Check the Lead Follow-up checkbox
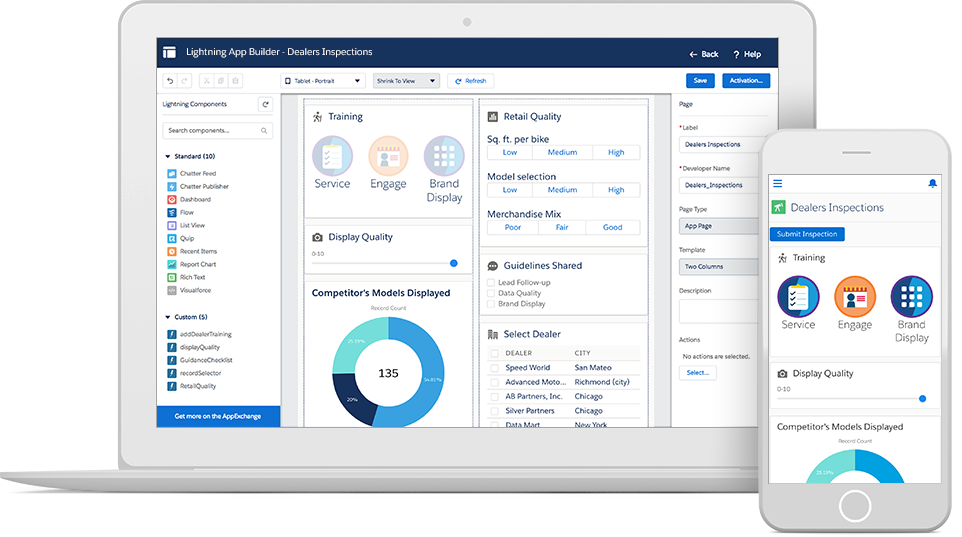This screenshot has height=537, width=962. point(491,283)
